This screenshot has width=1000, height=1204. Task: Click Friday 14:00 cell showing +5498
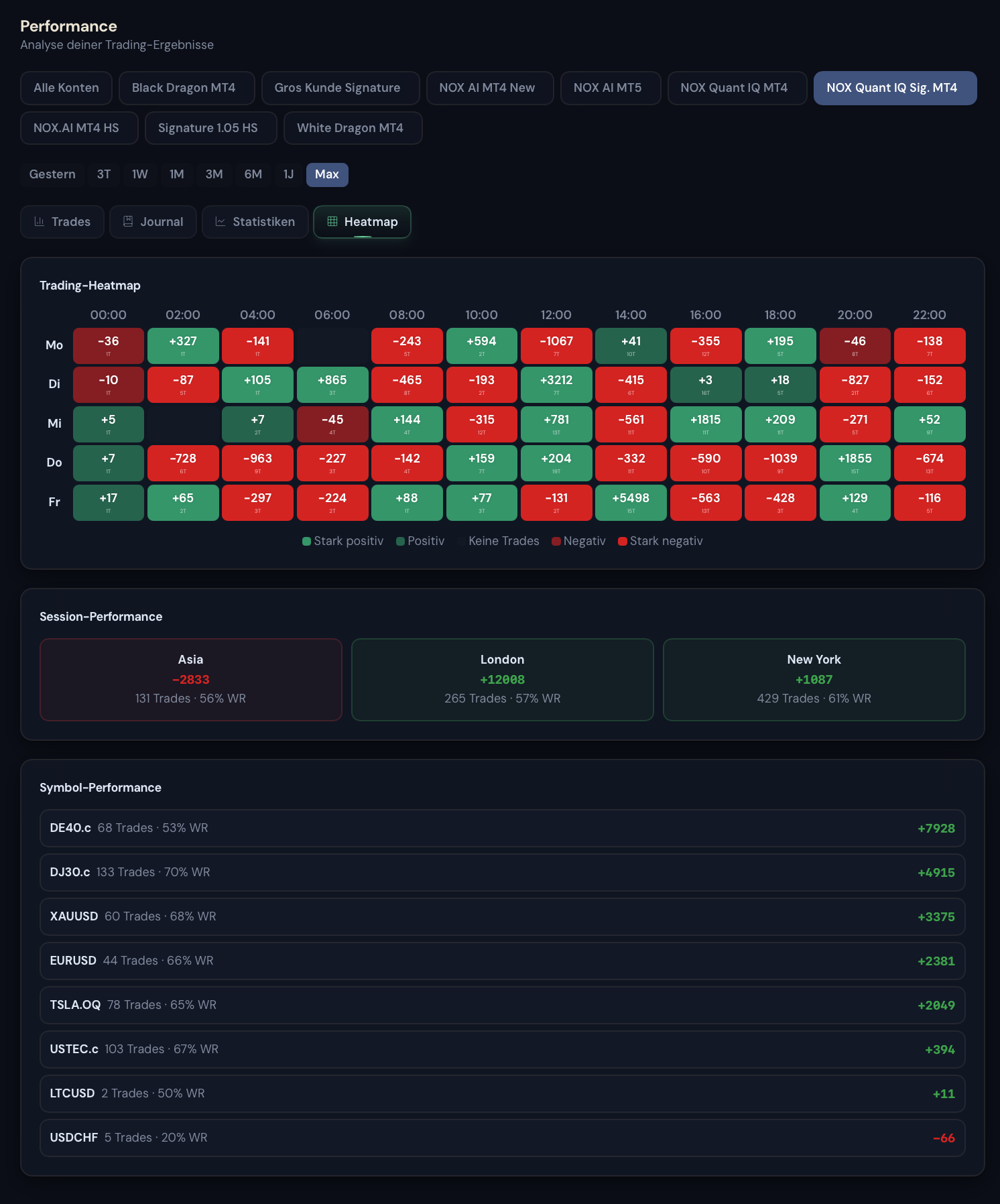[x=631, y=503]
